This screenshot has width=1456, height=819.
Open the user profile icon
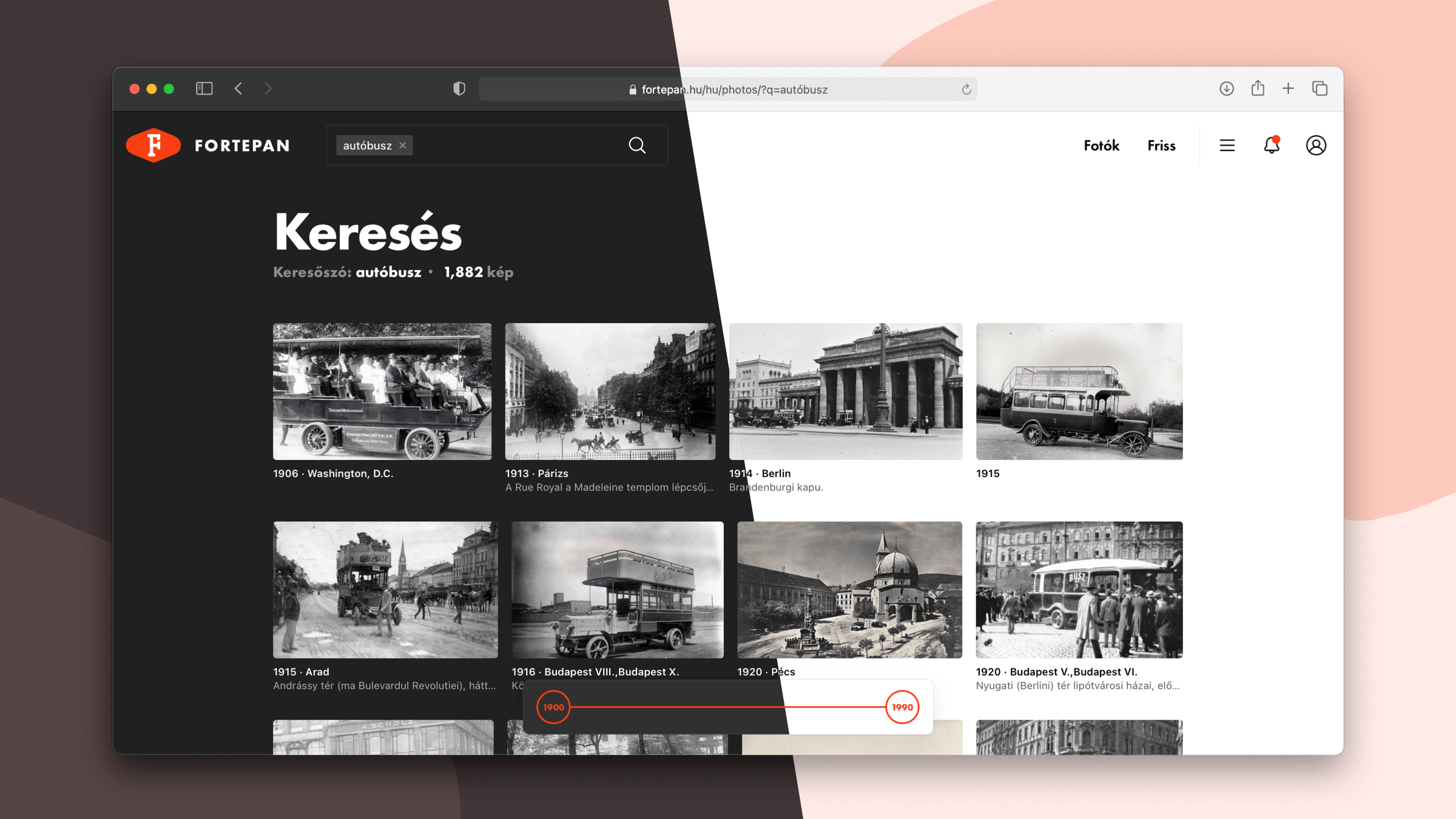coord(1316,146)
